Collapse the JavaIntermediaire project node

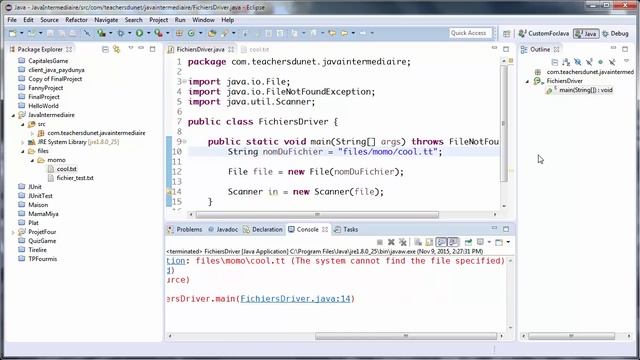click(x=13, y=115)
